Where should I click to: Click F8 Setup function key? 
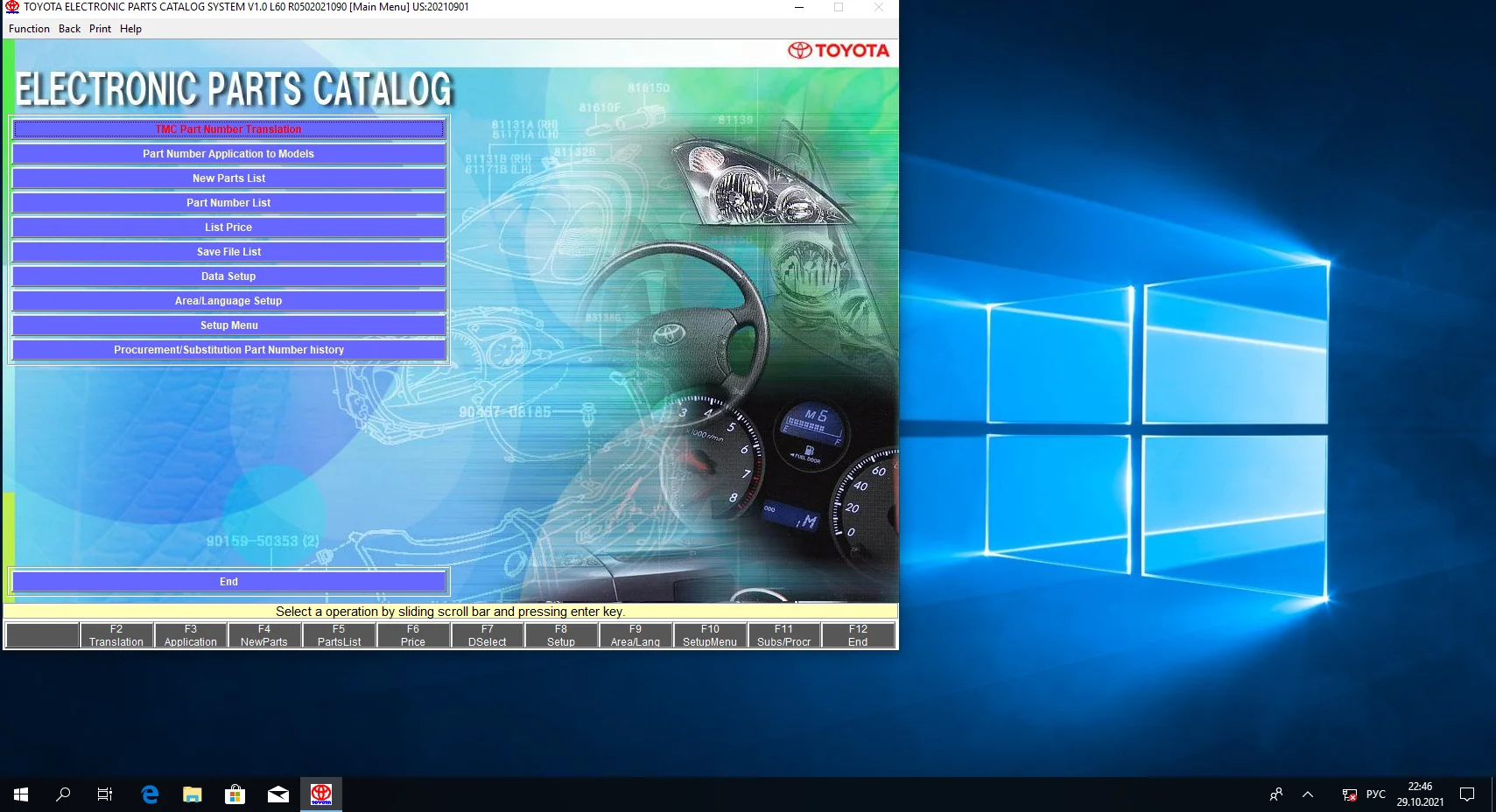click(x=561, y=635)
